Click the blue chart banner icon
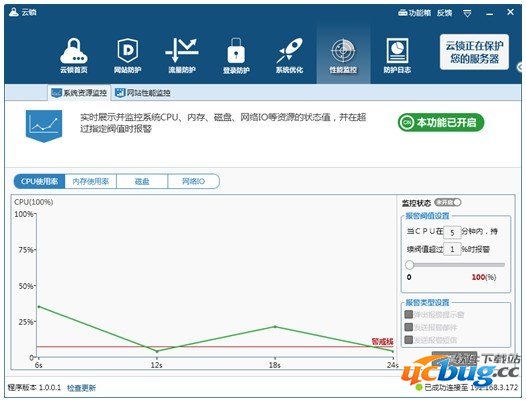 pos(44,125)
